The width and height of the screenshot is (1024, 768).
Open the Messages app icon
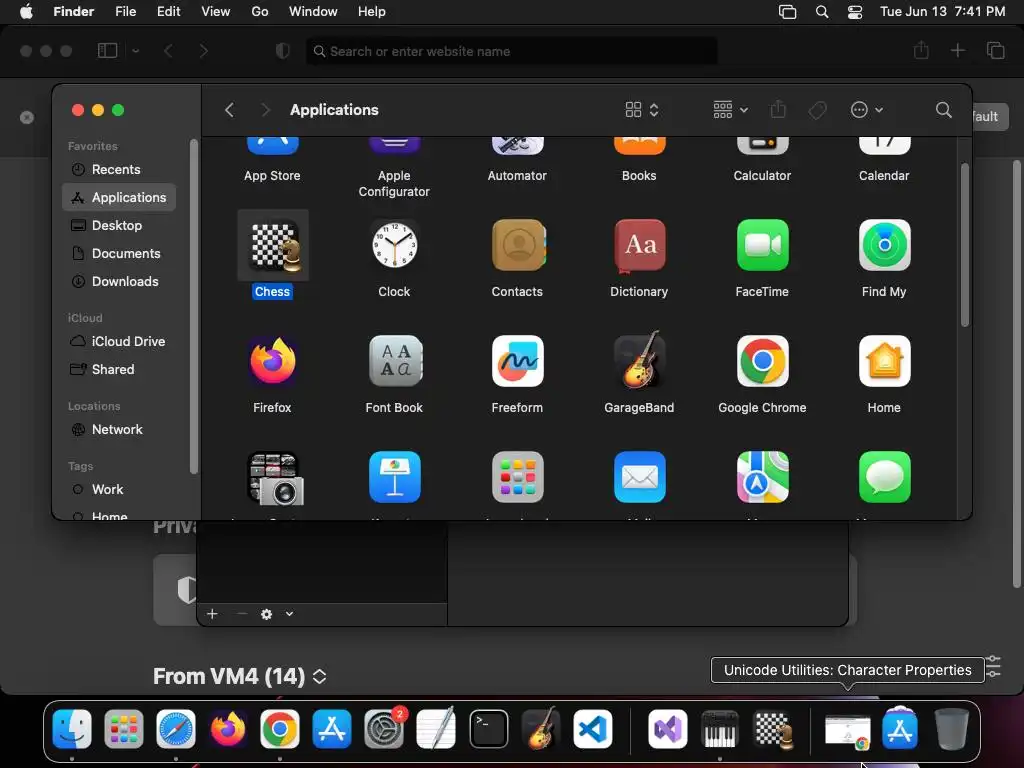pyautogui.click(x=884, y=477)
